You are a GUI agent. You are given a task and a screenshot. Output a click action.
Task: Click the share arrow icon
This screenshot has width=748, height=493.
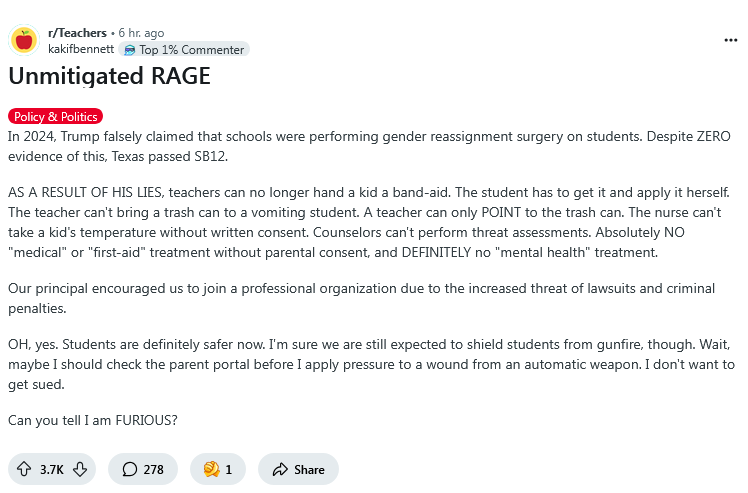pos(279,469)
